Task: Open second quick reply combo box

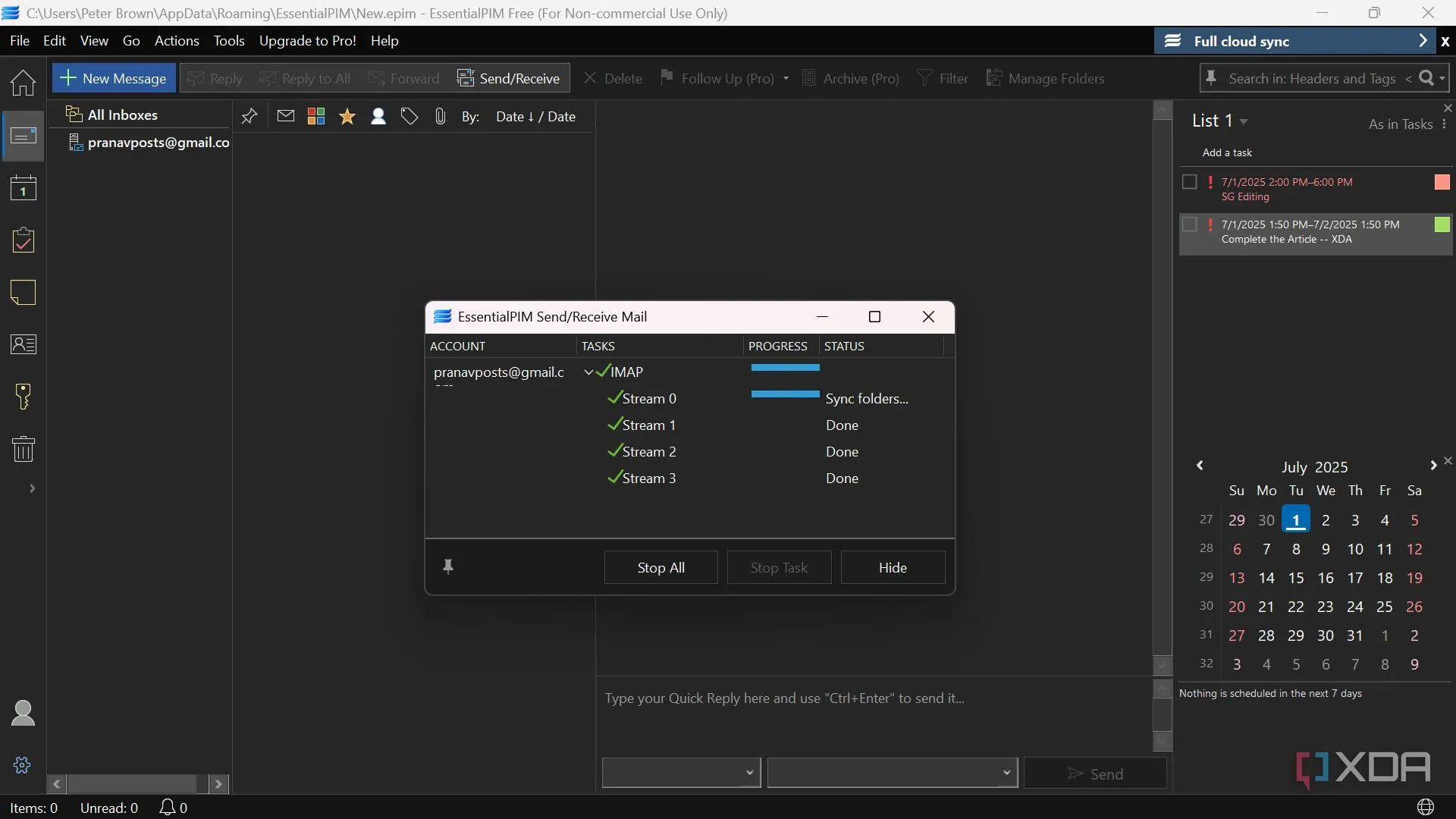Action: pyautogui.click(x=892, y=773)
